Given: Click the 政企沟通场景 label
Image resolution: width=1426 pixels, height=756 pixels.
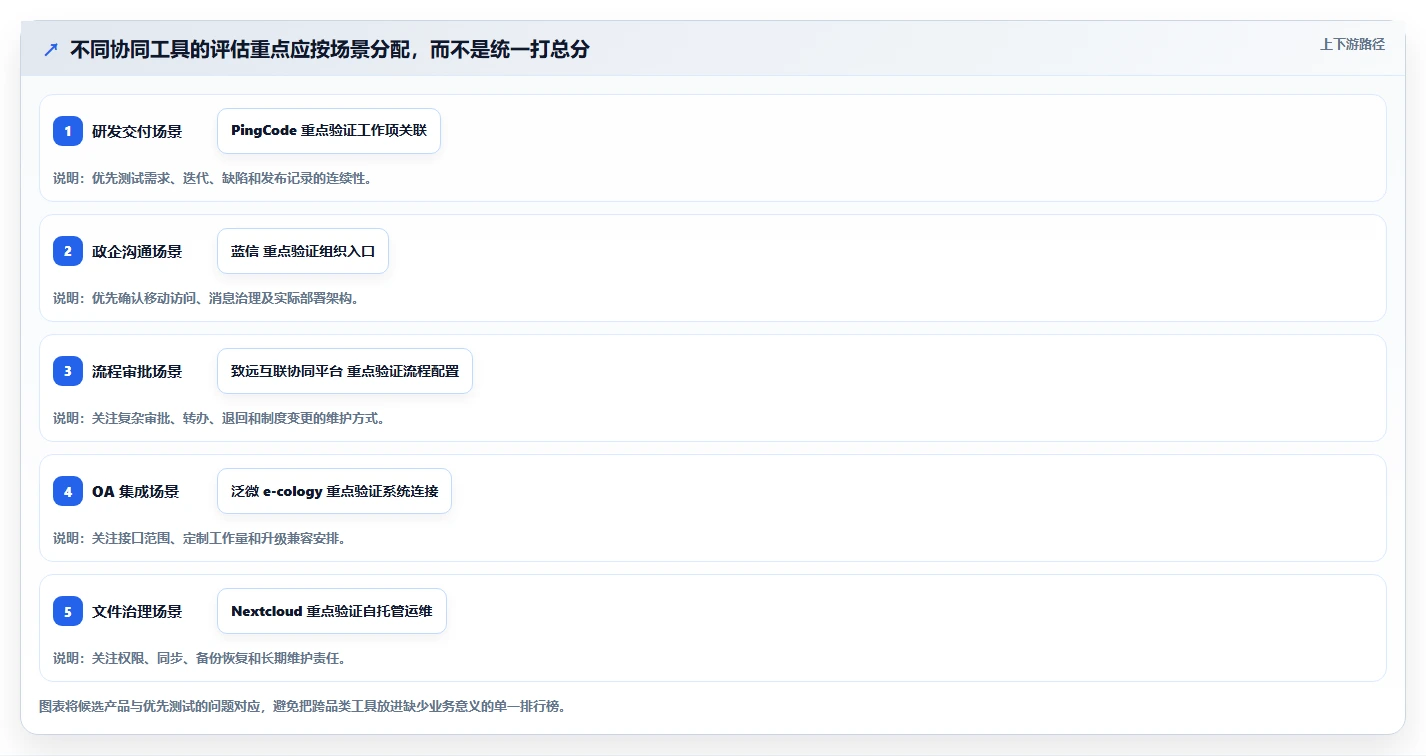Looking at the screenshot, I should point(137,251).
